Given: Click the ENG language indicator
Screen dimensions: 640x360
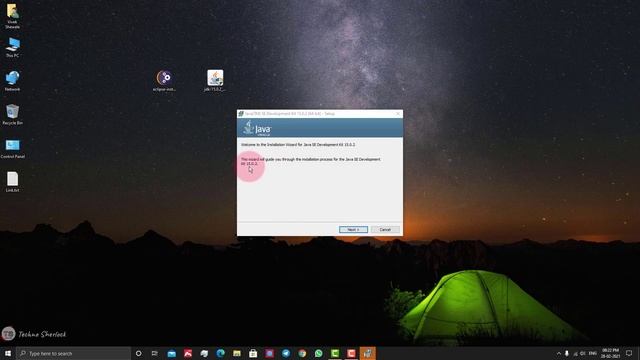Looking at the screenshot, I should coord(593,353).
